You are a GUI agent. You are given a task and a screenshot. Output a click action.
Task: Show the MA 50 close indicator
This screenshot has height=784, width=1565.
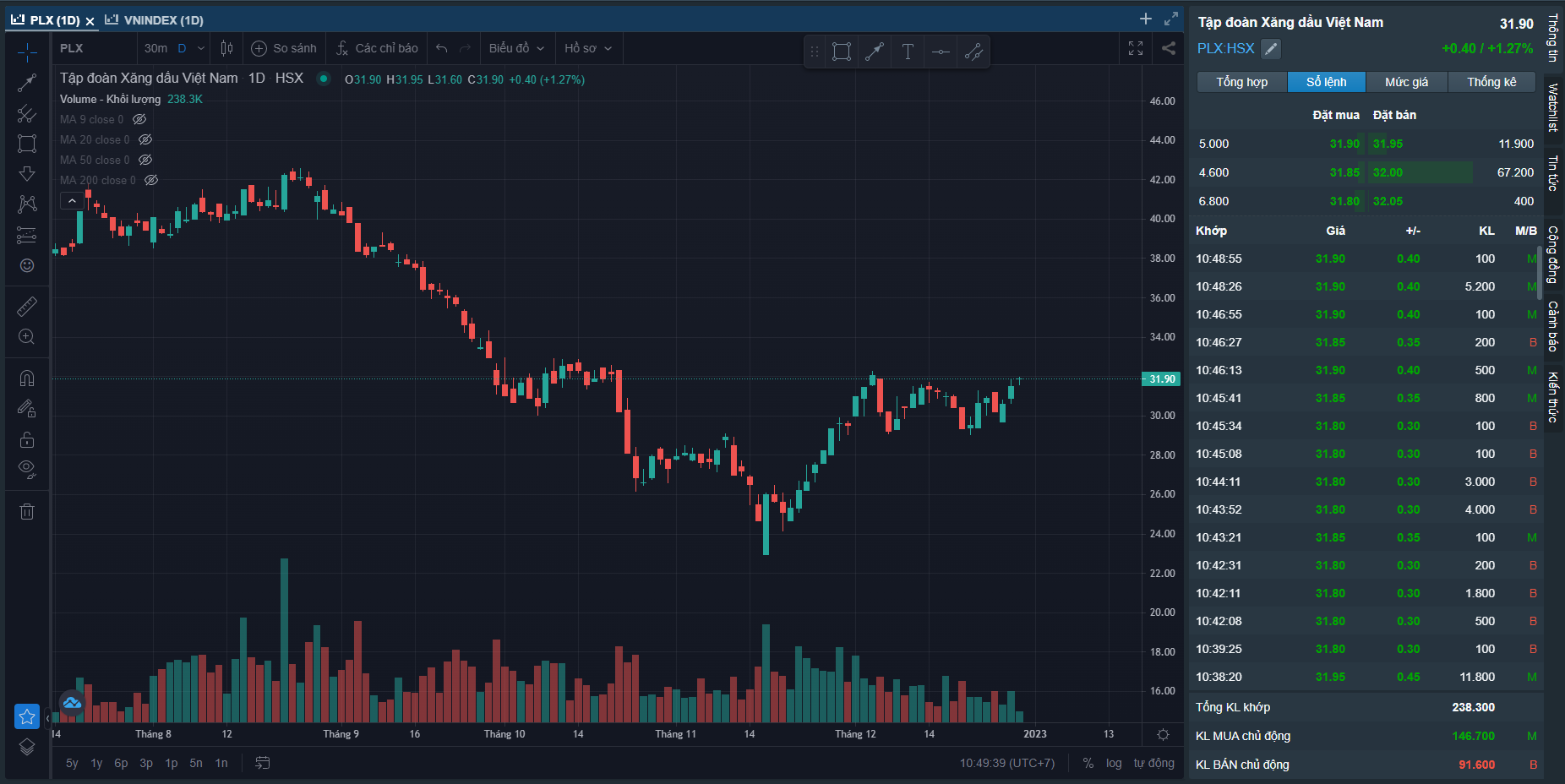click(145, 160)
